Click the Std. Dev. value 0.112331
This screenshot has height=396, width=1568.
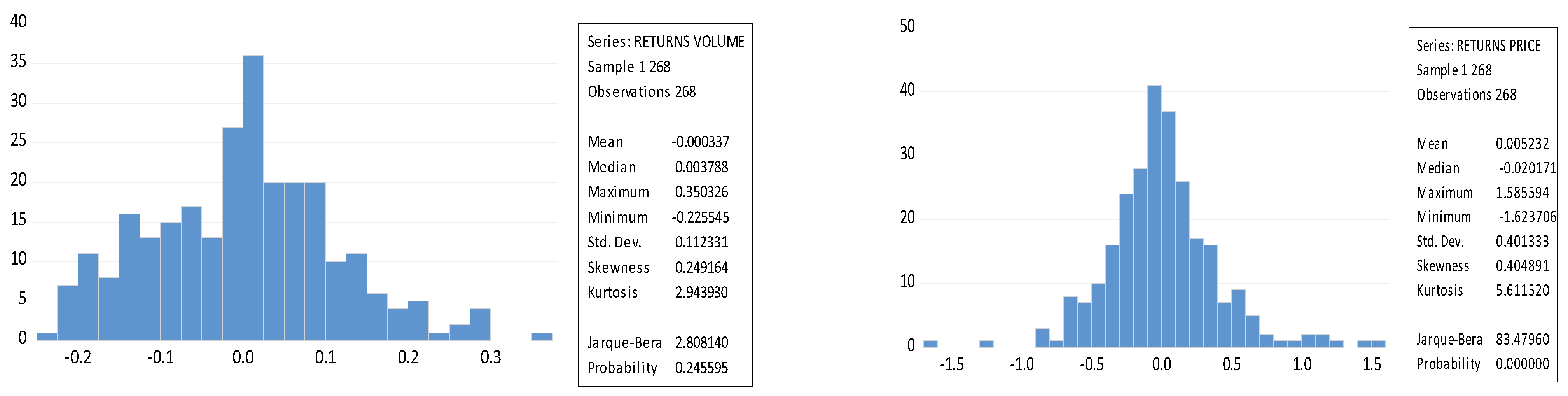(701, 242)
